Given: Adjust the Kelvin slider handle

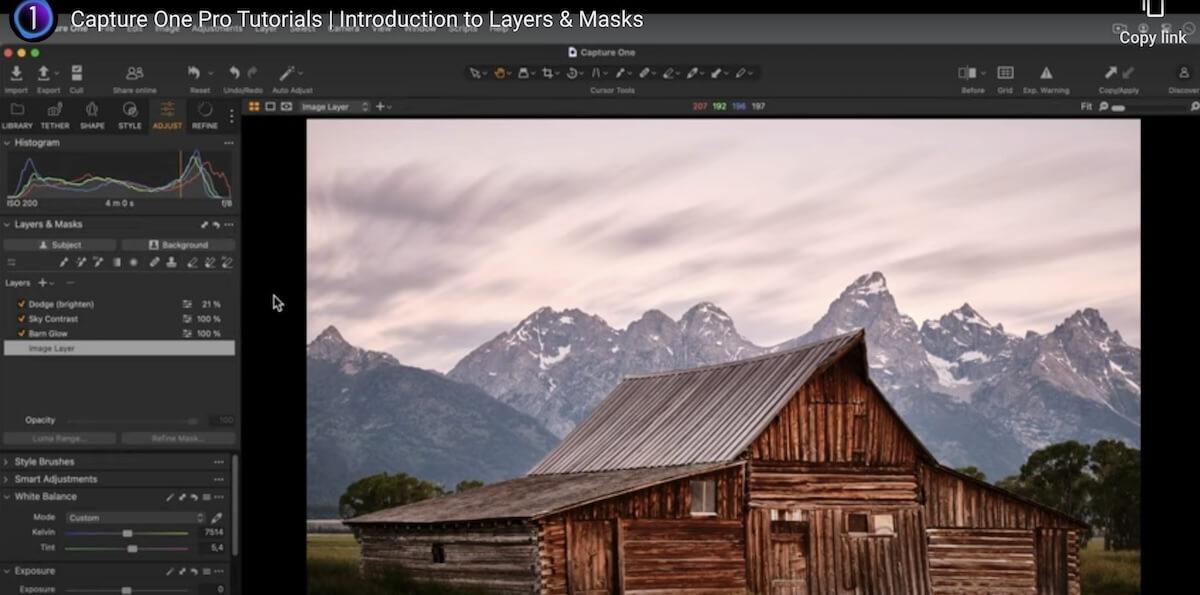Looking at the screenshot, I should point(127,533).
